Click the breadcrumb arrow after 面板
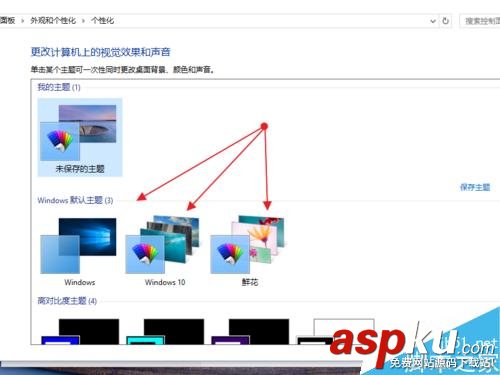 pos(23,21)
